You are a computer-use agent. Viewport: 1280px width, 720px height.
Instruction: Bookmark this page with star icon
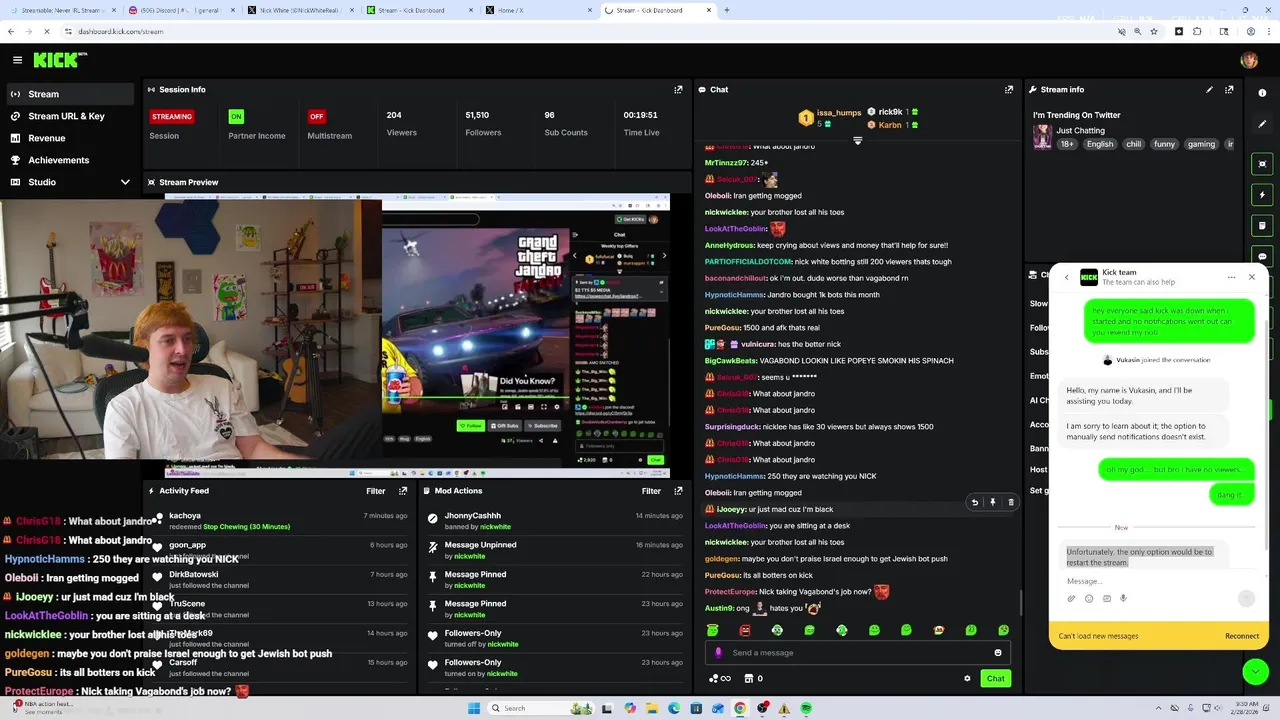(1153, 31)
